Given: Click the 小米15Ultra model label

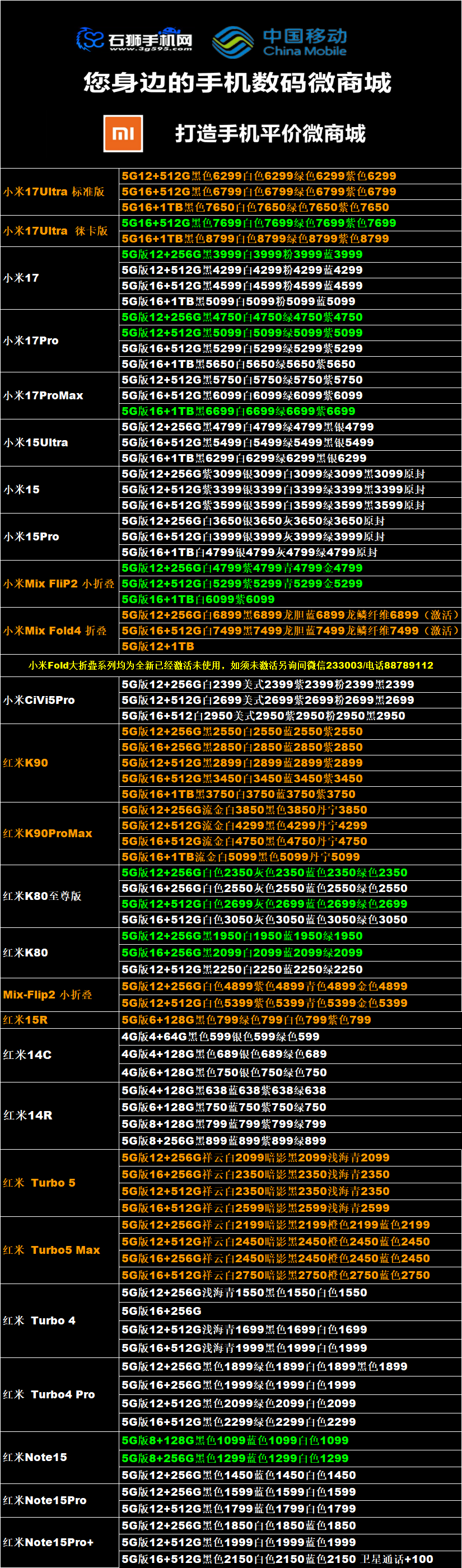Looking at the screenshot, I should [36, 442].
